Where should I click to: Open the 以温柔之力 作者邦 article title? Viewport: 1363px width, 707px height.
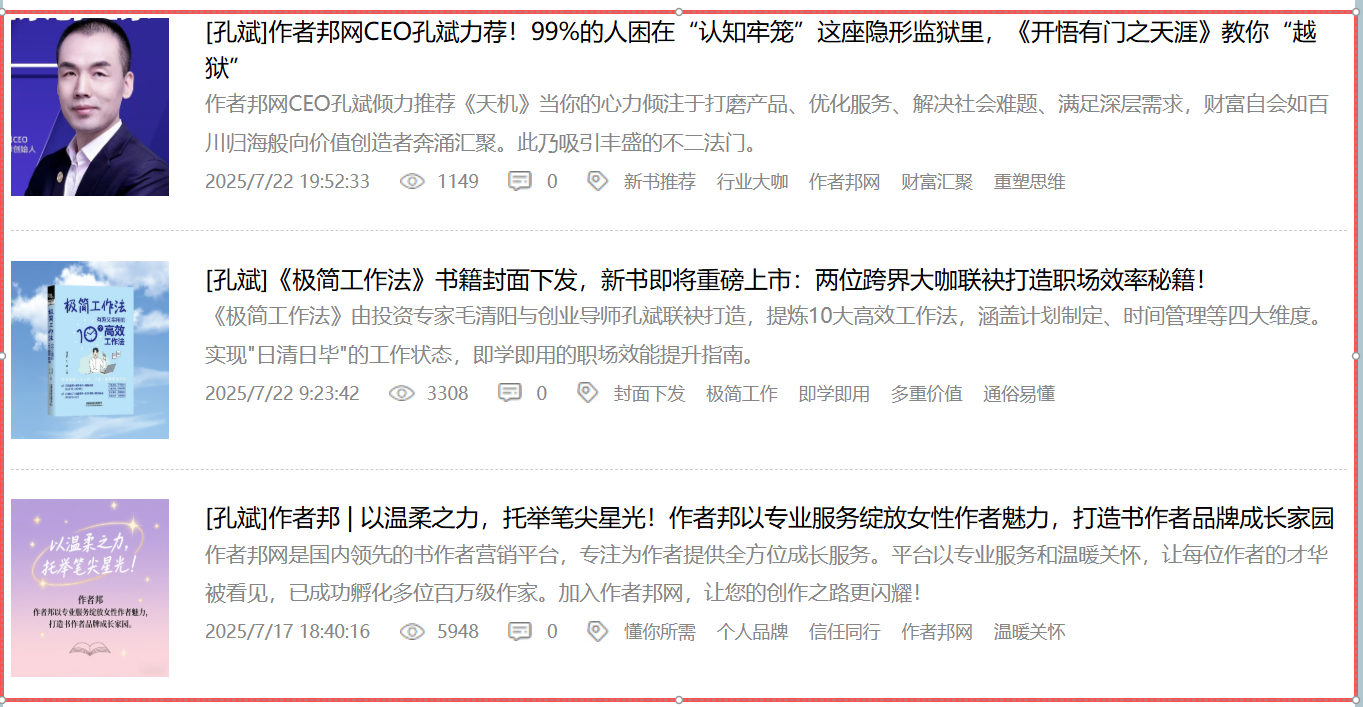(770, 518)
